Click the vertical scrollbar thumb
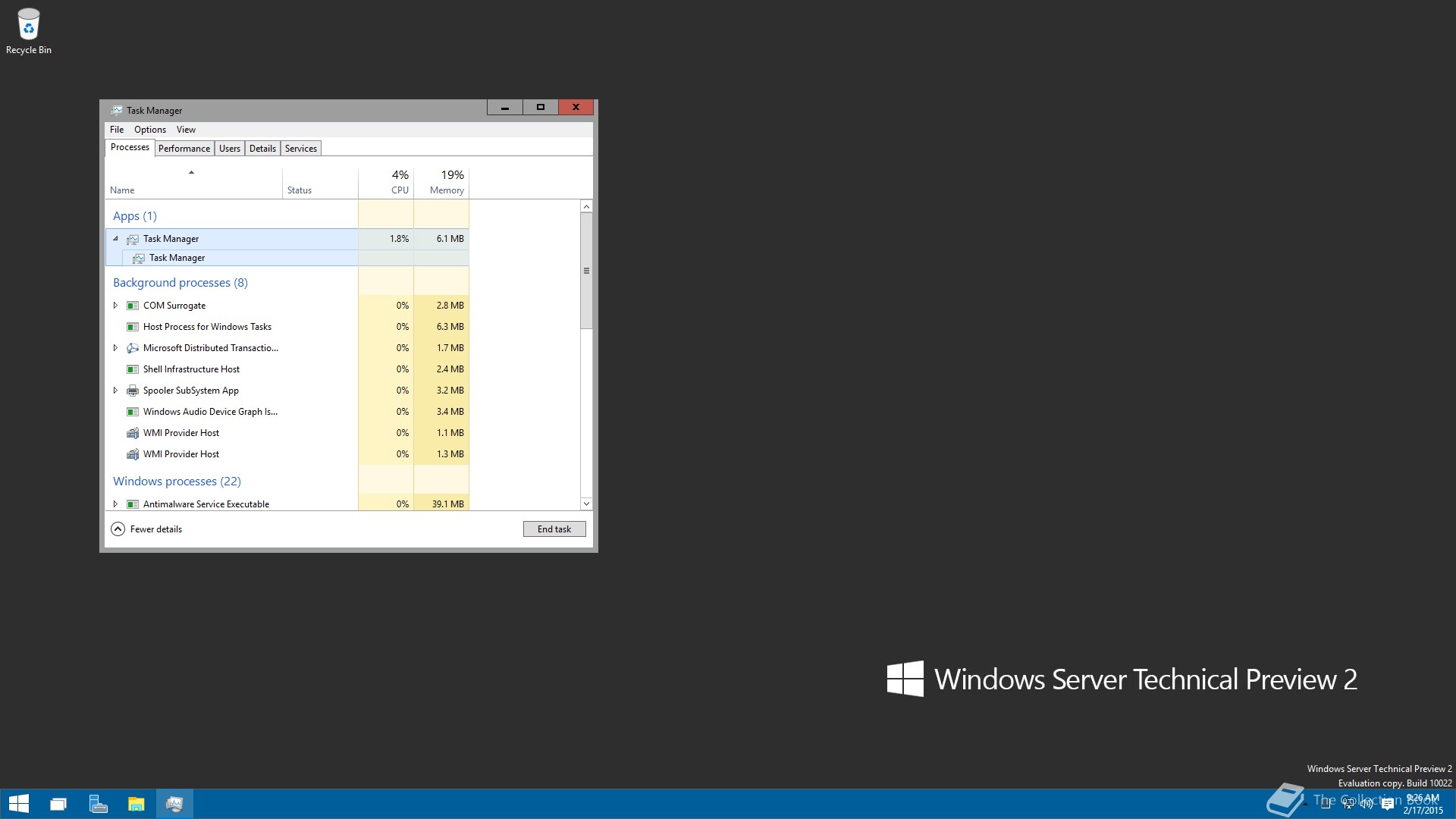The width and height of the screenshot is (1456, 819). pyautogui.click(x=586, y=271)
